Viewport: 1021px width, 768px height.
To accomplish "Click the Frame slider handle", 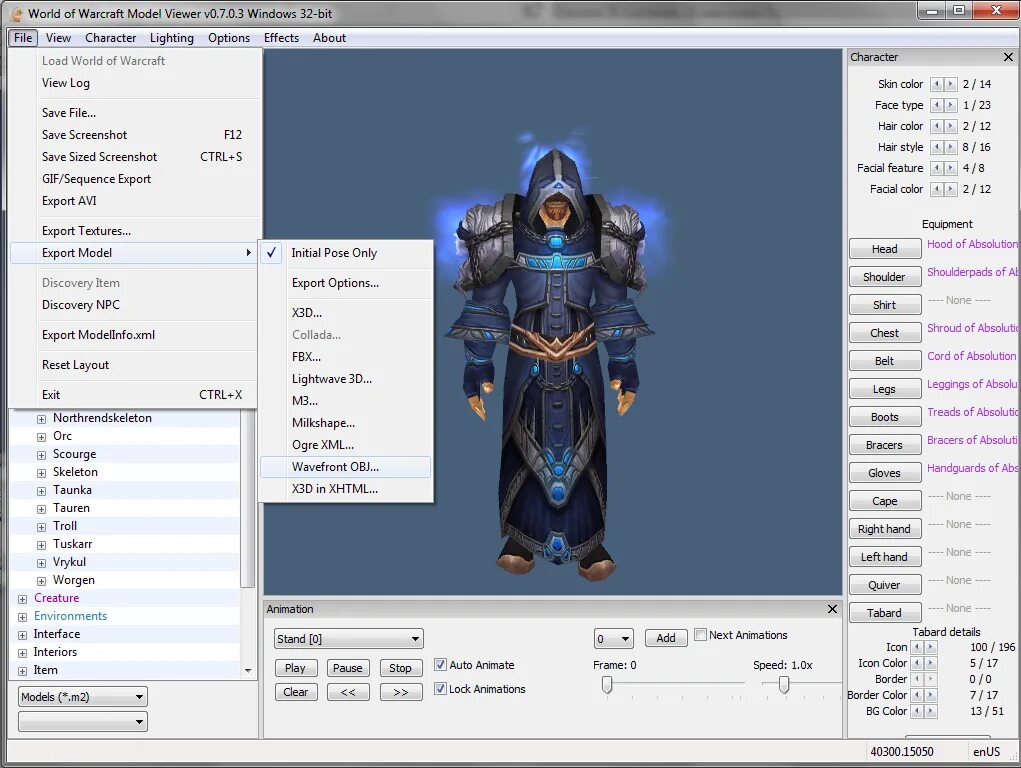I will (607, 685).
